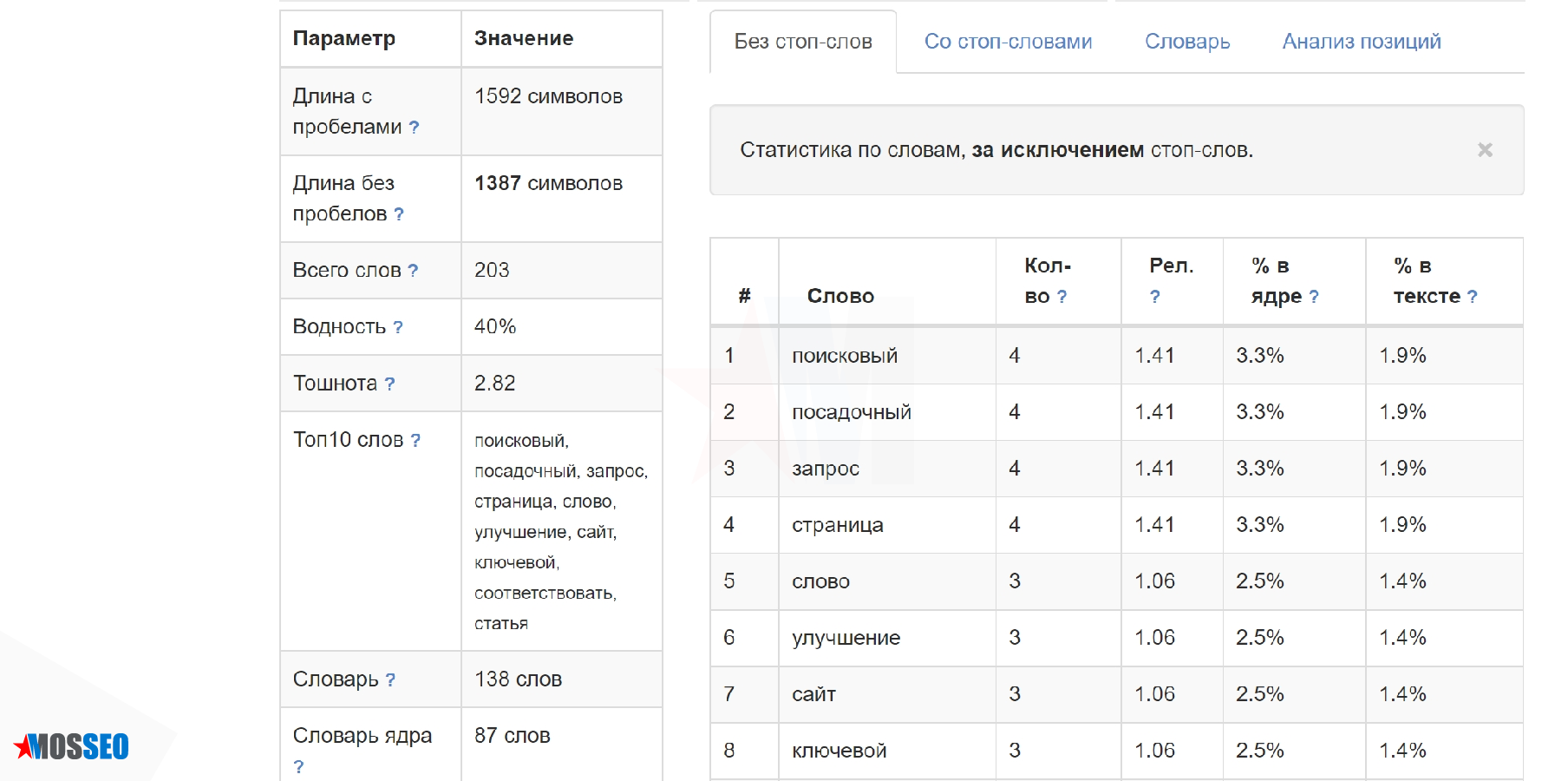Image resolution: width=1568 pixels, height=781 pixels.
Task: Dismiss the statistics notification banner
Action: click(1484, 149)
